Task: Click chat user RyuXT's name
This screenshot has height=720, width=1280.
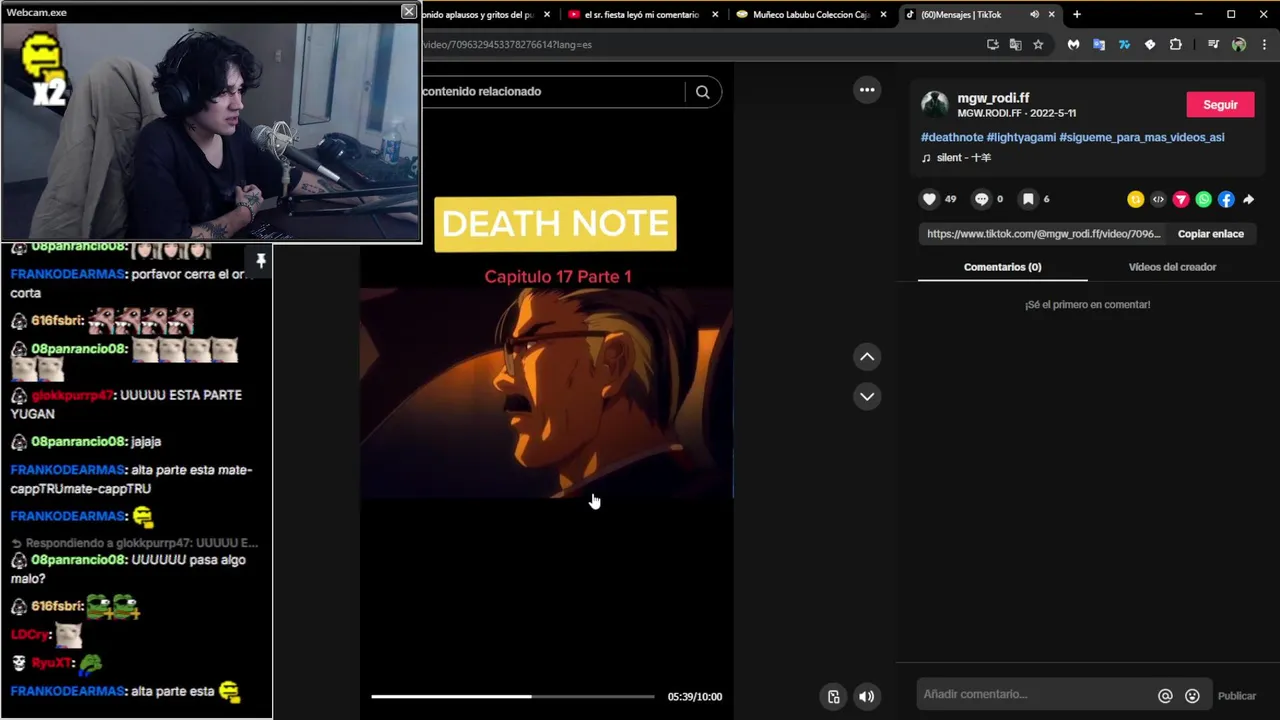Action: coord(52,663)
